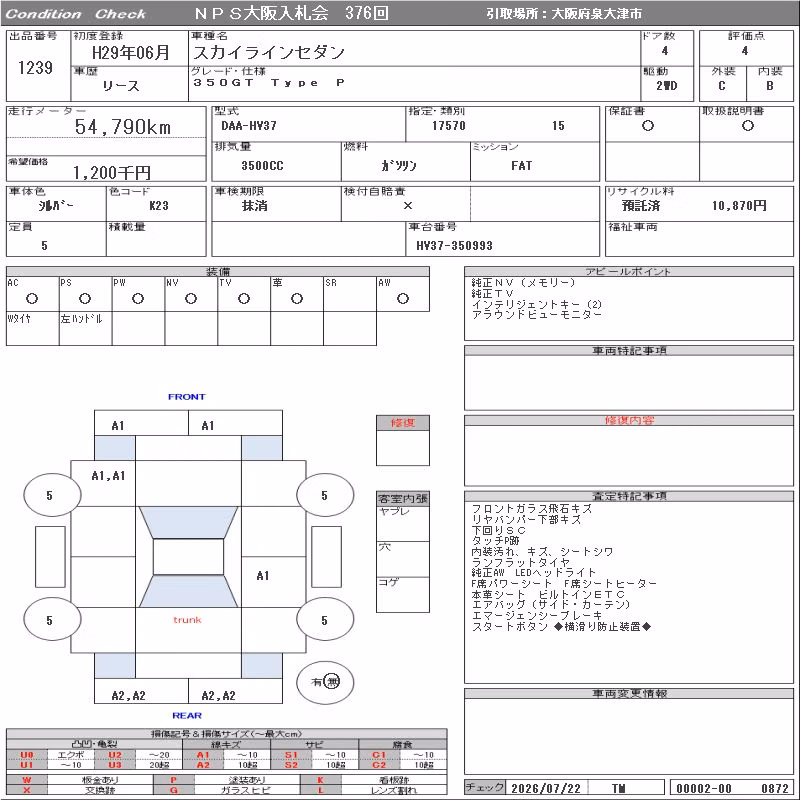Click the 客室内張 header box
The width and height of the screenshot is (800, 800).
pyautogui.click(x=403, y=499)
